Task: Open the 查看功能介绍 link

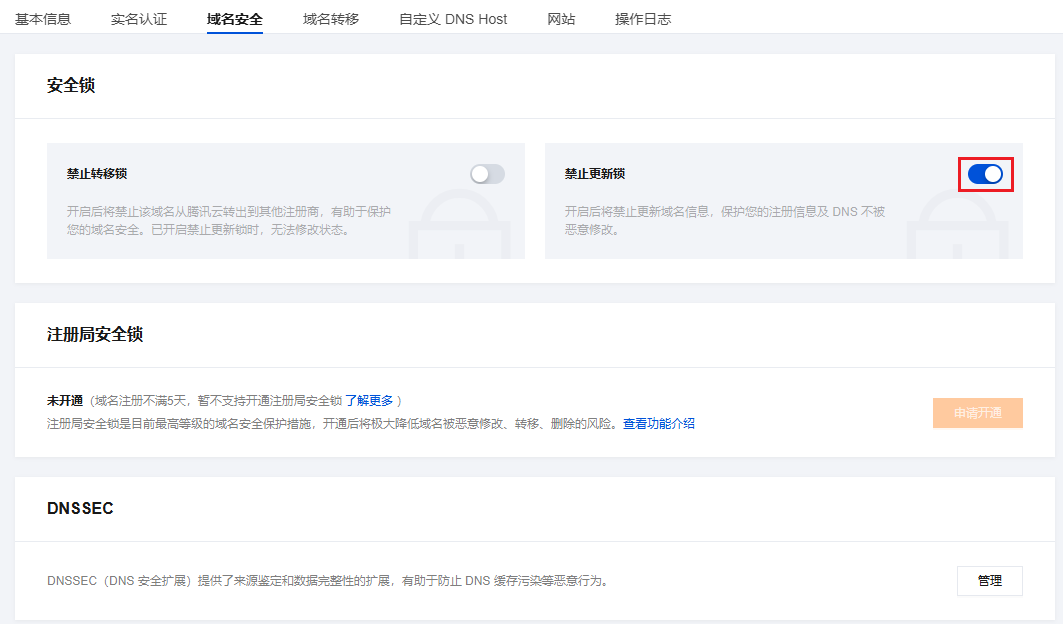Action: 659,424
